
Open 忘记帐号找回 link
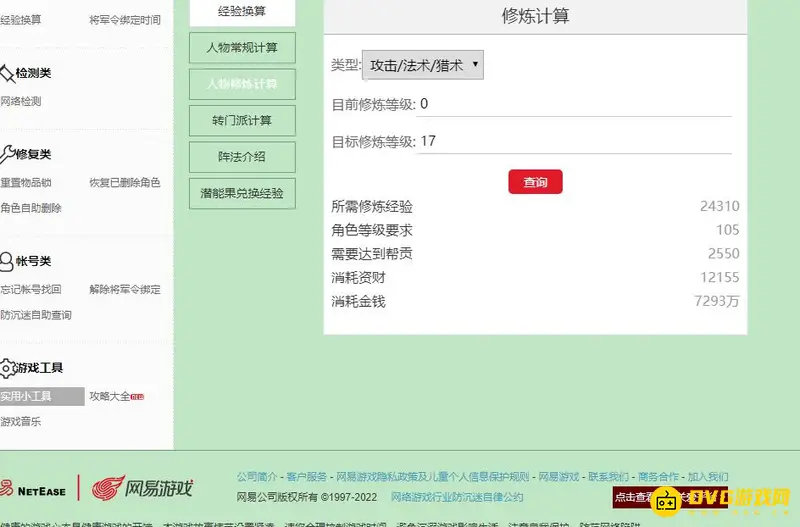(31, 290)
